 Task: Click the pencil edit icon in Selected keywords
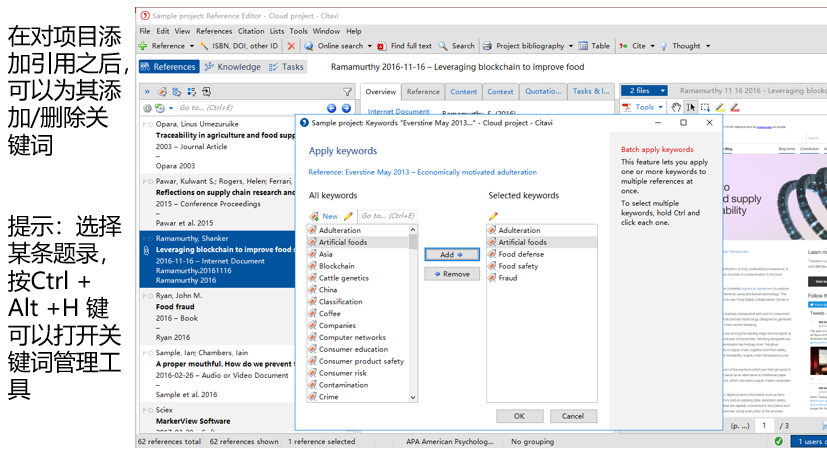(x=493, y=216)
